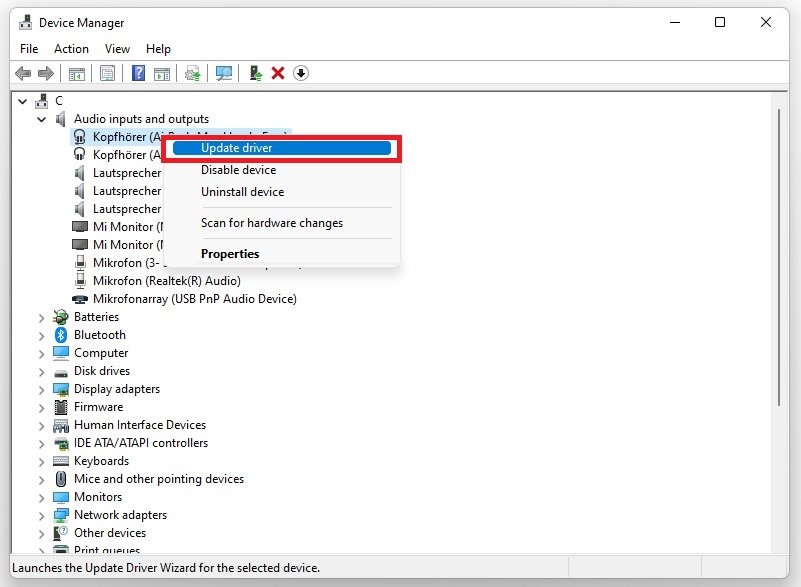Viewport: 801px width, 587px height.
Task: Click the red X Uninstall device icon
Action: (278, 73)
